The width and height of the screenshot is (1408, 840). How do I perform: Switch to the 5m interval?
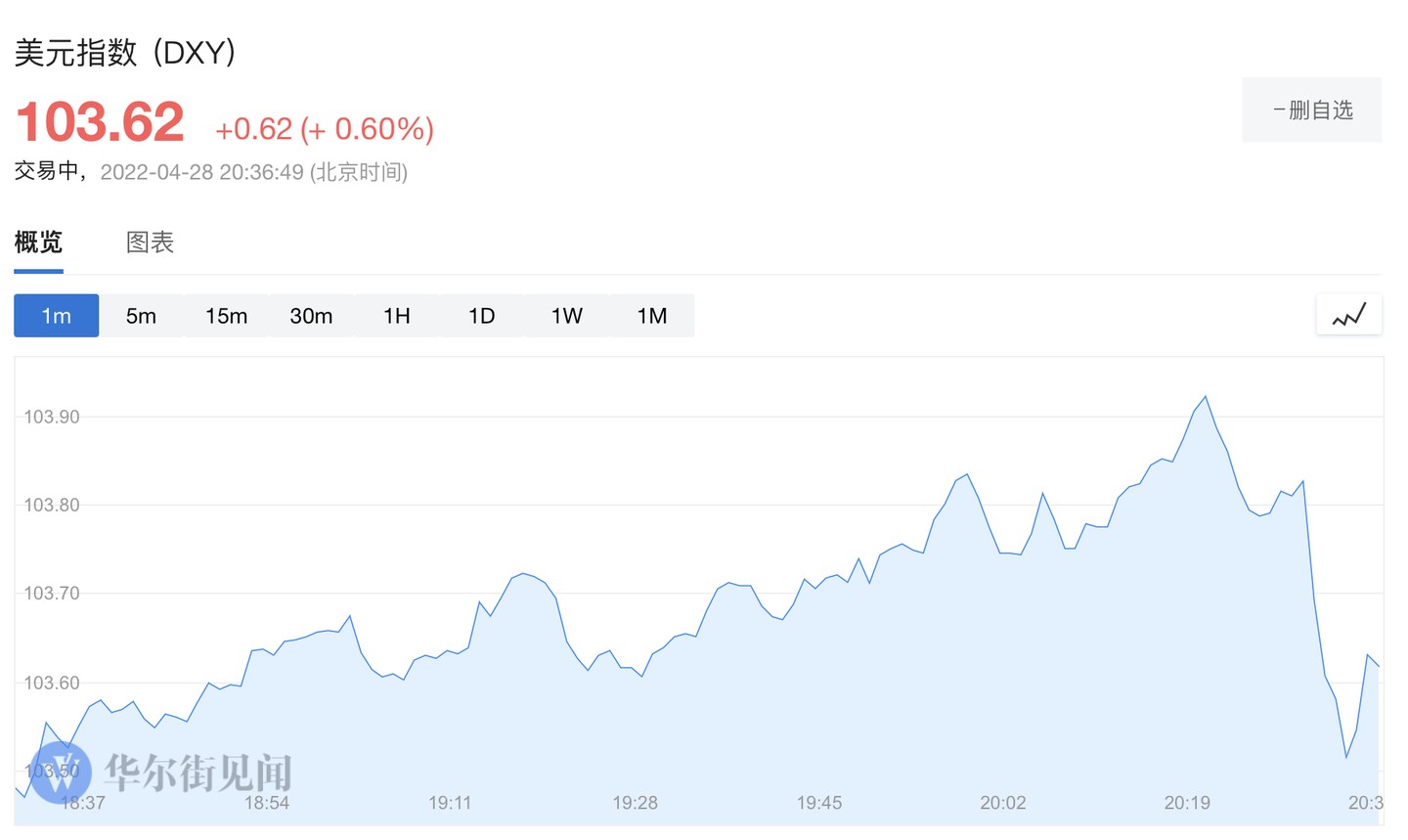(141, 316)
